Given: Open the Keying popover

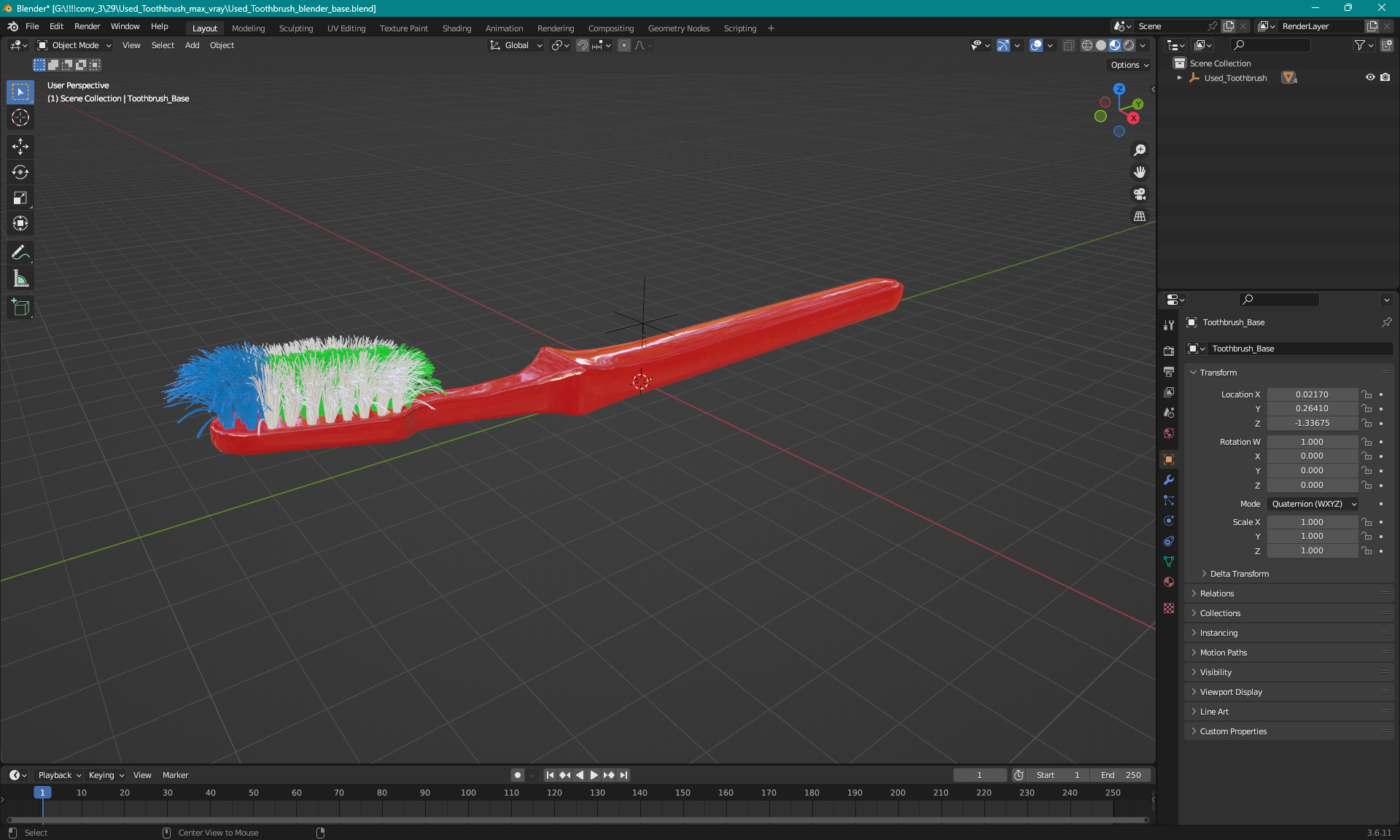Looking at the screenshot, I should (106, 775).
